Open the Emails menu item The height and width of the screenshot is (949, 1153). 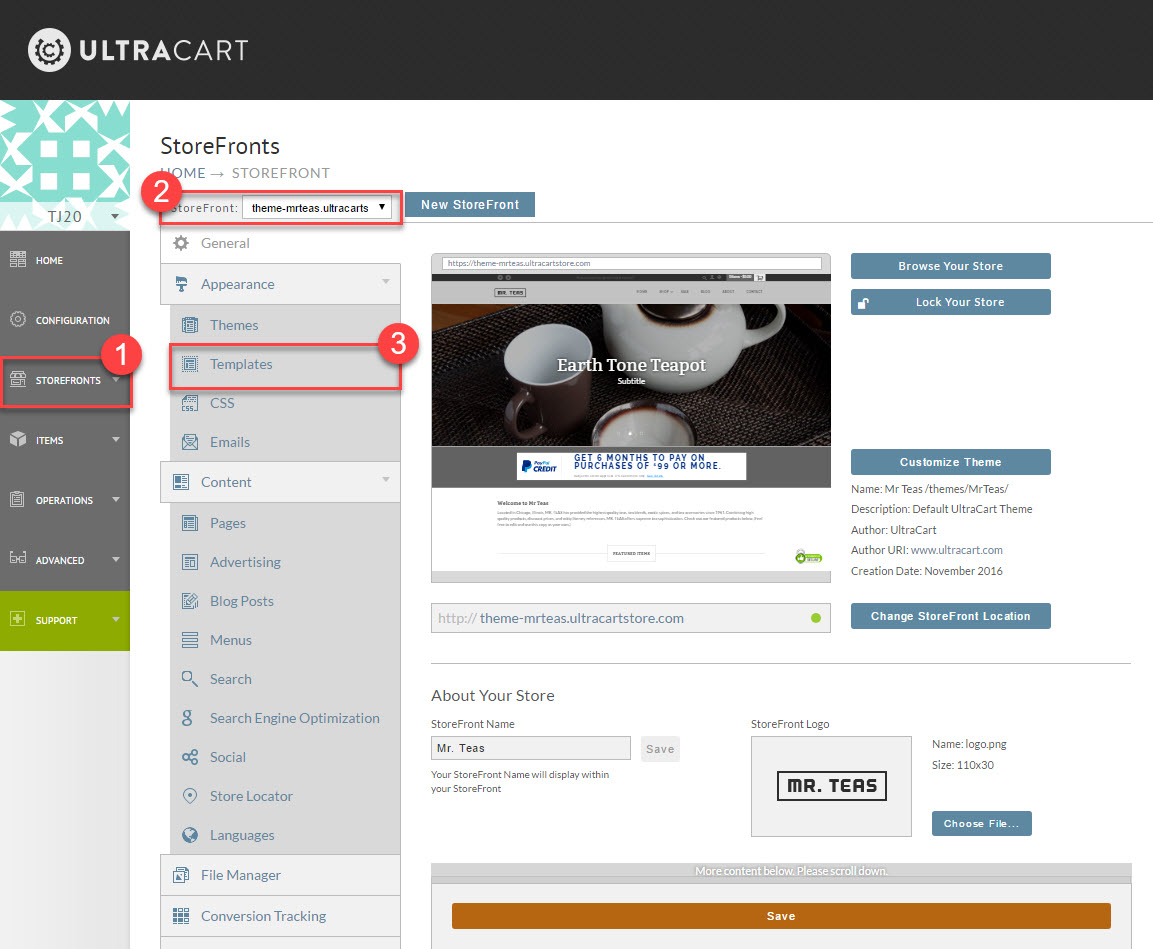(x=286, y=442)
